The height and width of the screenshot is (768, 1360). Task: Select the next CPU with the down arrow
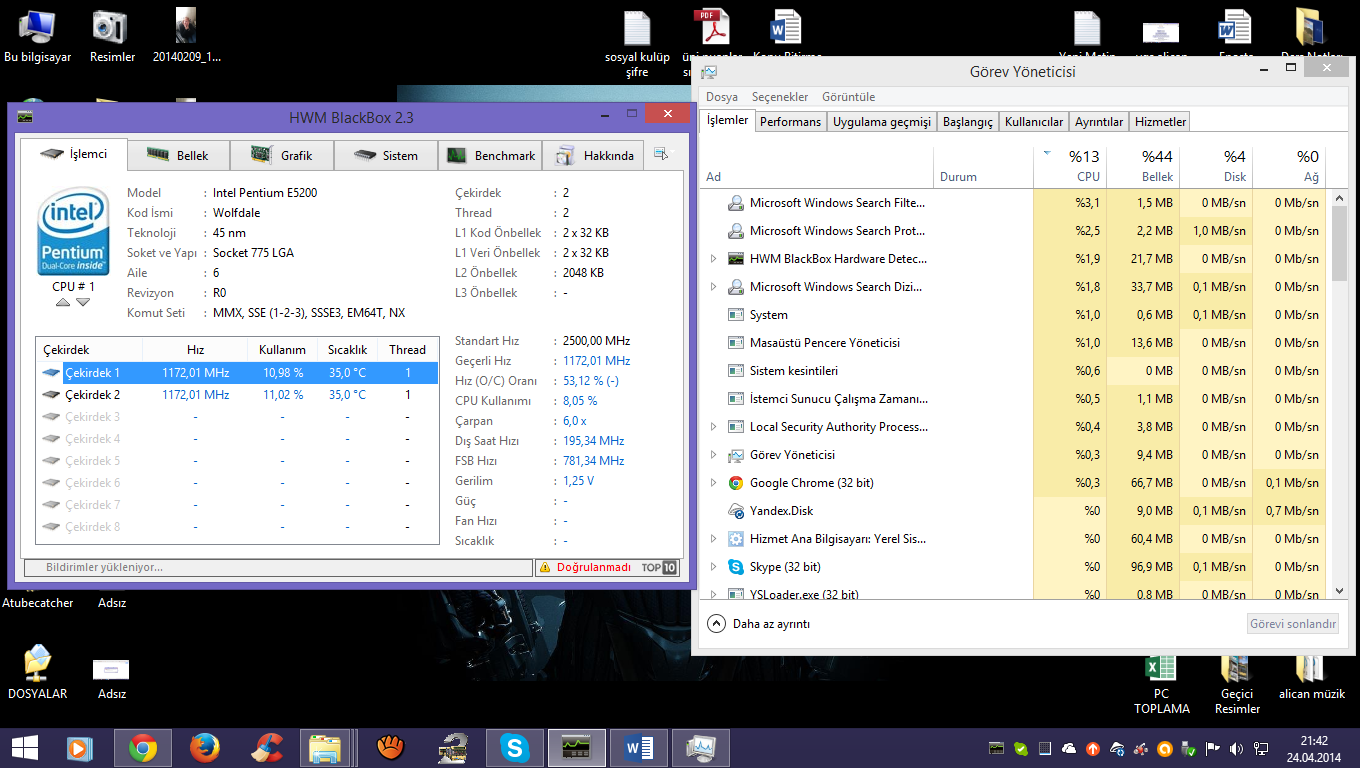coord(83,302)
